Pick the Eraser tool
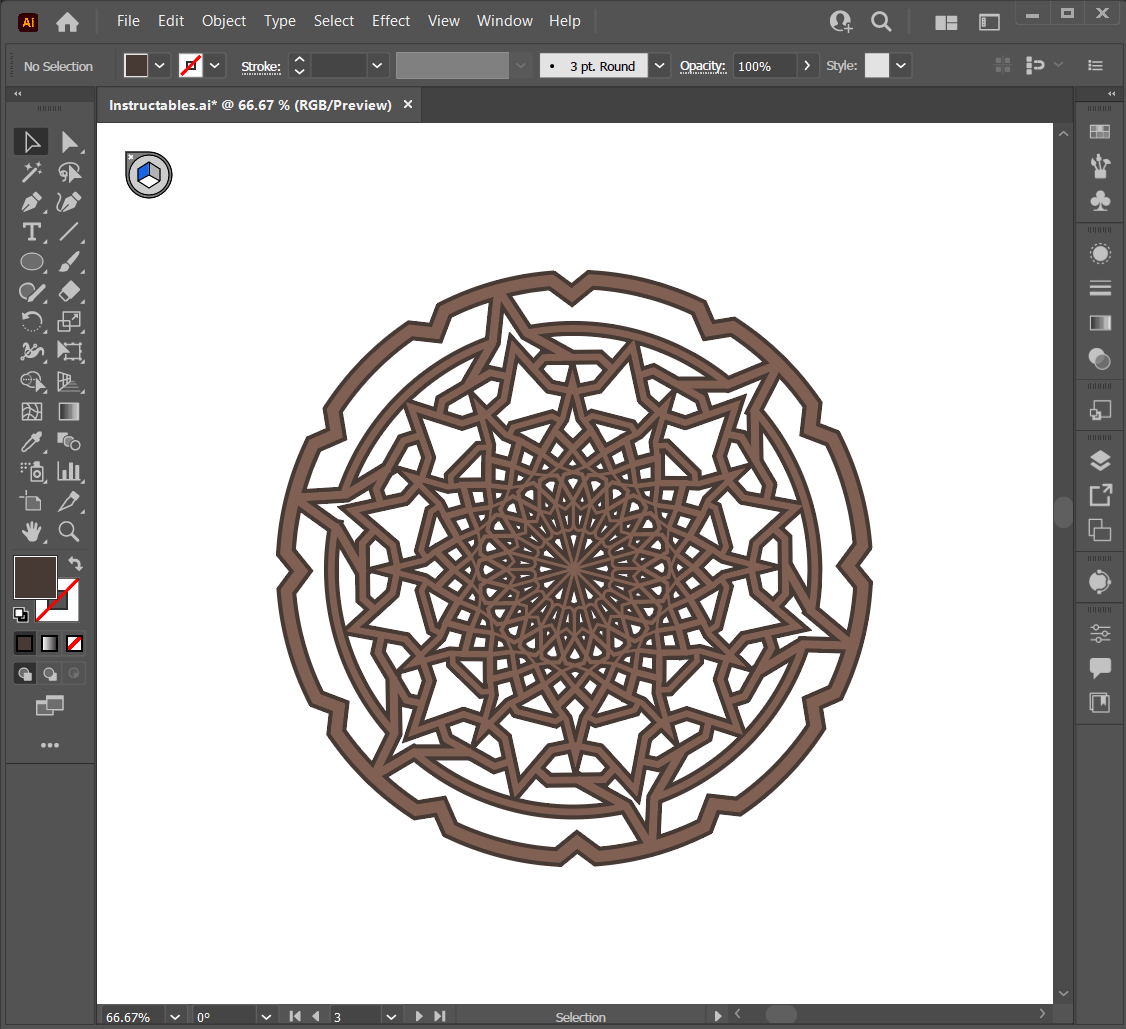This screenshot has width=1126, height=1029. point(69,292)
